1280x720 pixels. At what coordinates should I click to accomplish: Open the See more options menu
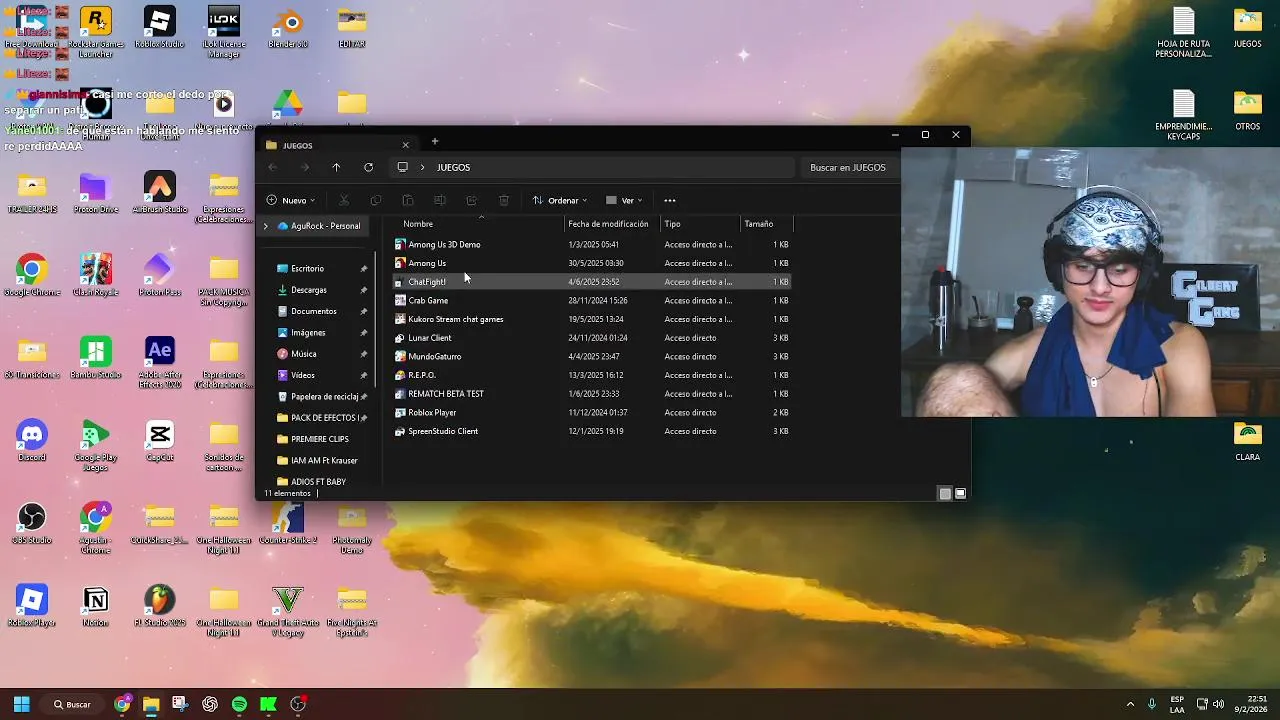[670, 200]
